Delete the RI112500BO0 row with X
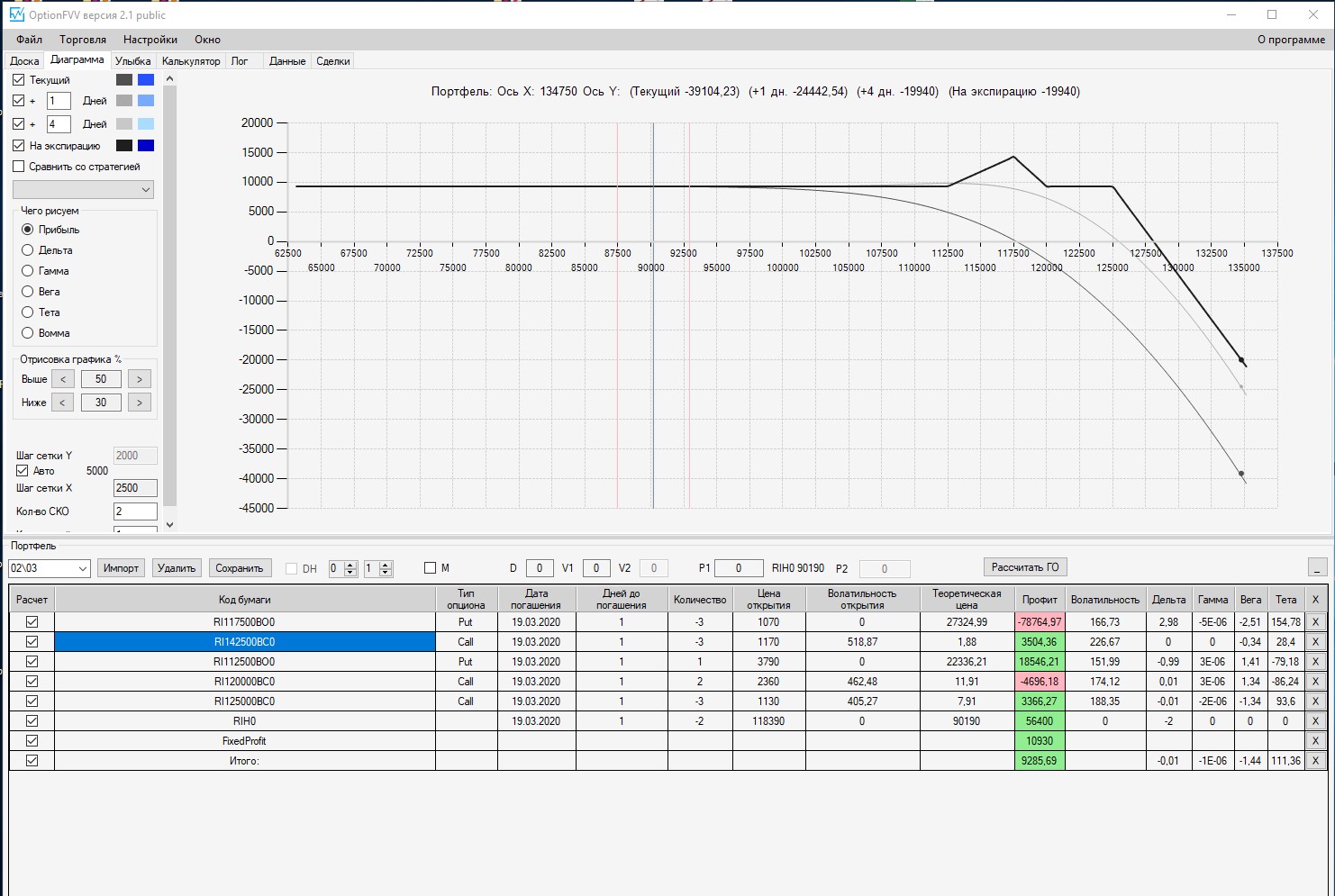 coord(1315,662)
